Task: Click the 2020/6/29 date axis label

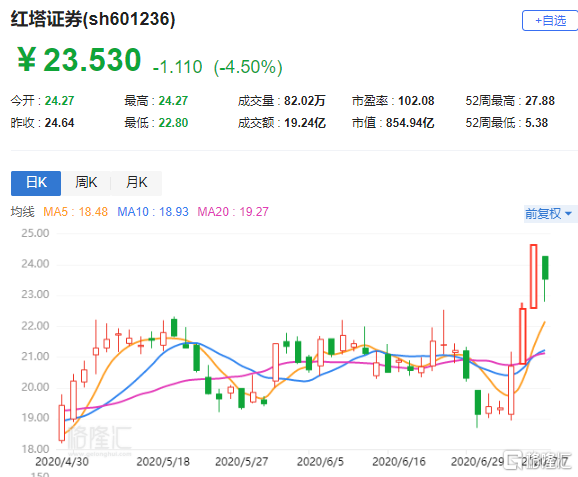Action: (x=477, y=462)
